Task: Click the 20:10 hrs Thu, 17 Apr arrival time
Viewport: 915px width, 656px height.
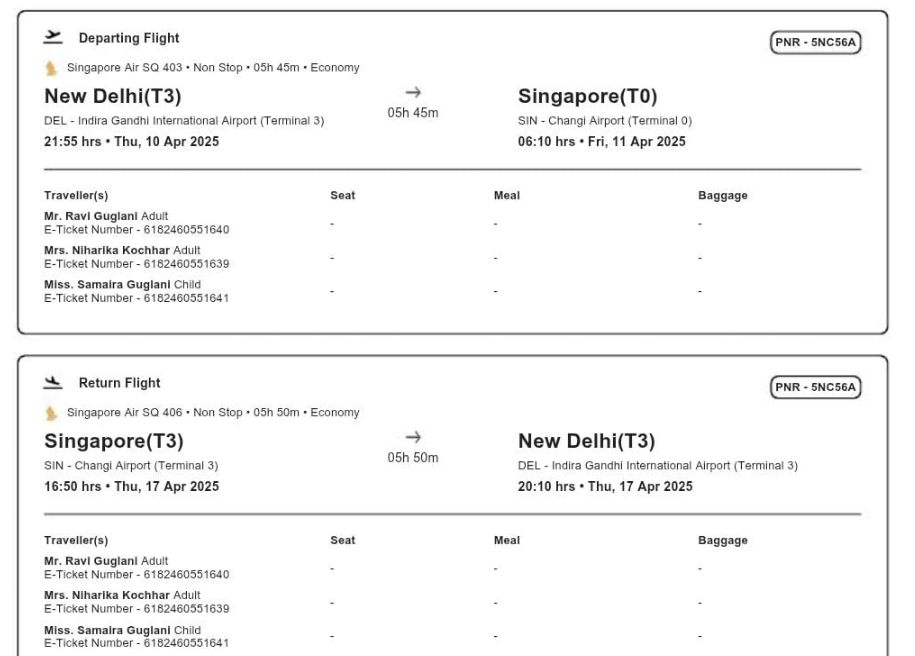Action: pos(605,487)
